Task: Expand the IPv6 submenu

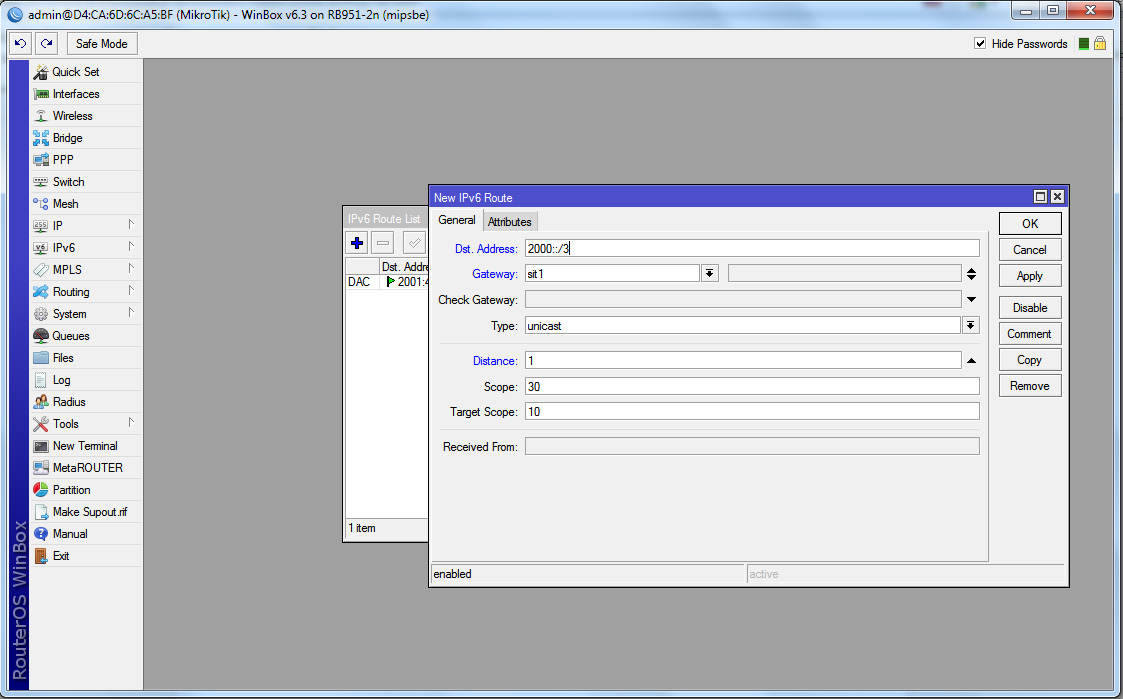Action: 64,248
